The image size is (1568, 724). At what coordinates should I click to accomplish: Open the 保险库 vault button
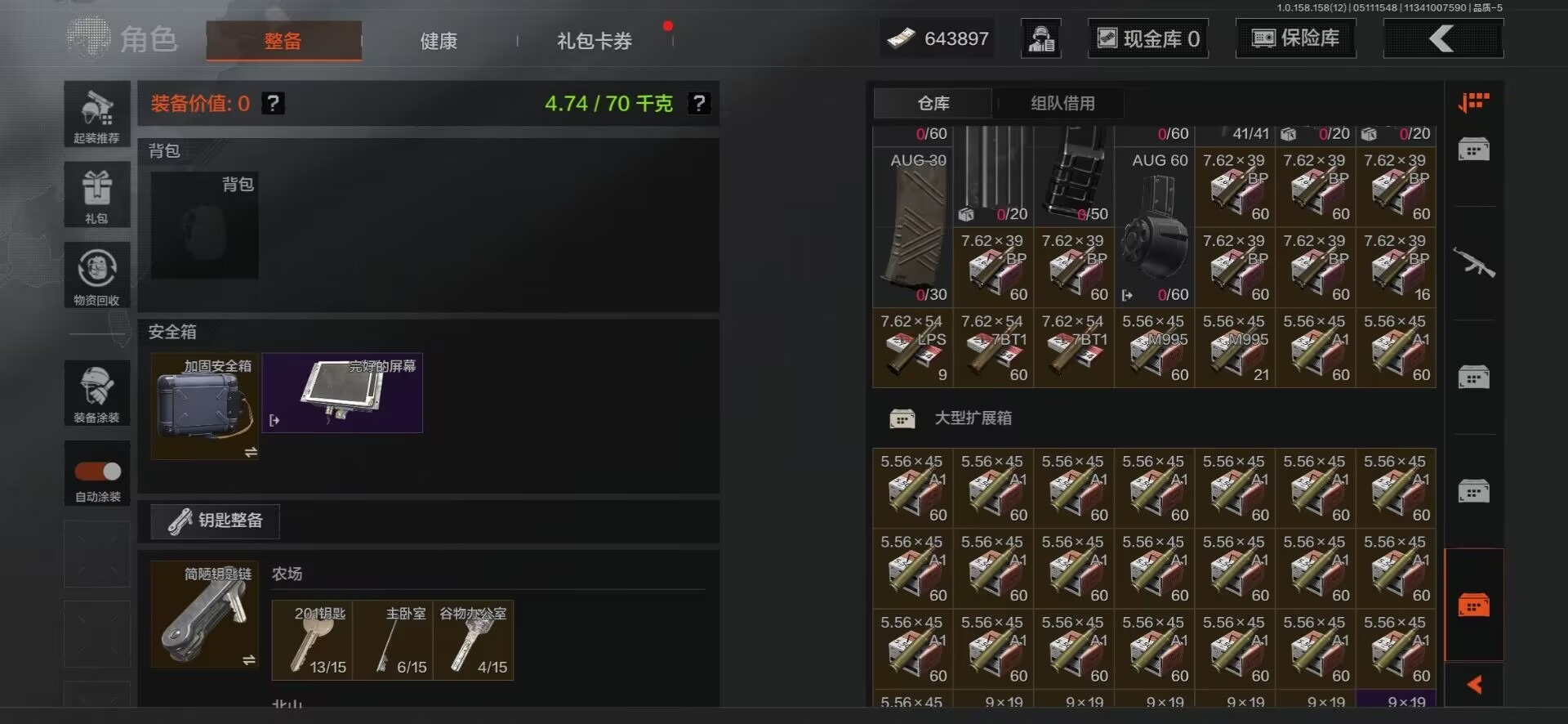coord(1296,38)
